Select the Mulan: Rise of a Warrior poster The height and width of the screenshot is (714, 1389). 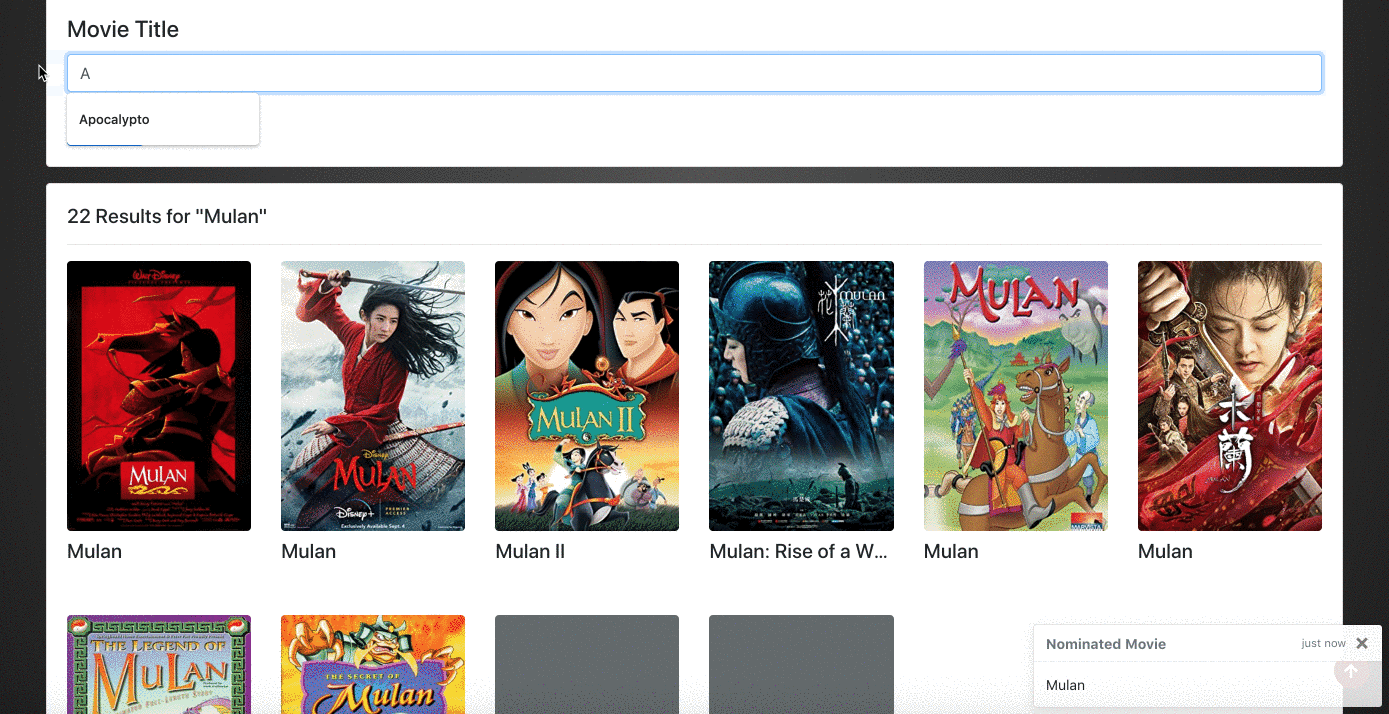point(801,396)
